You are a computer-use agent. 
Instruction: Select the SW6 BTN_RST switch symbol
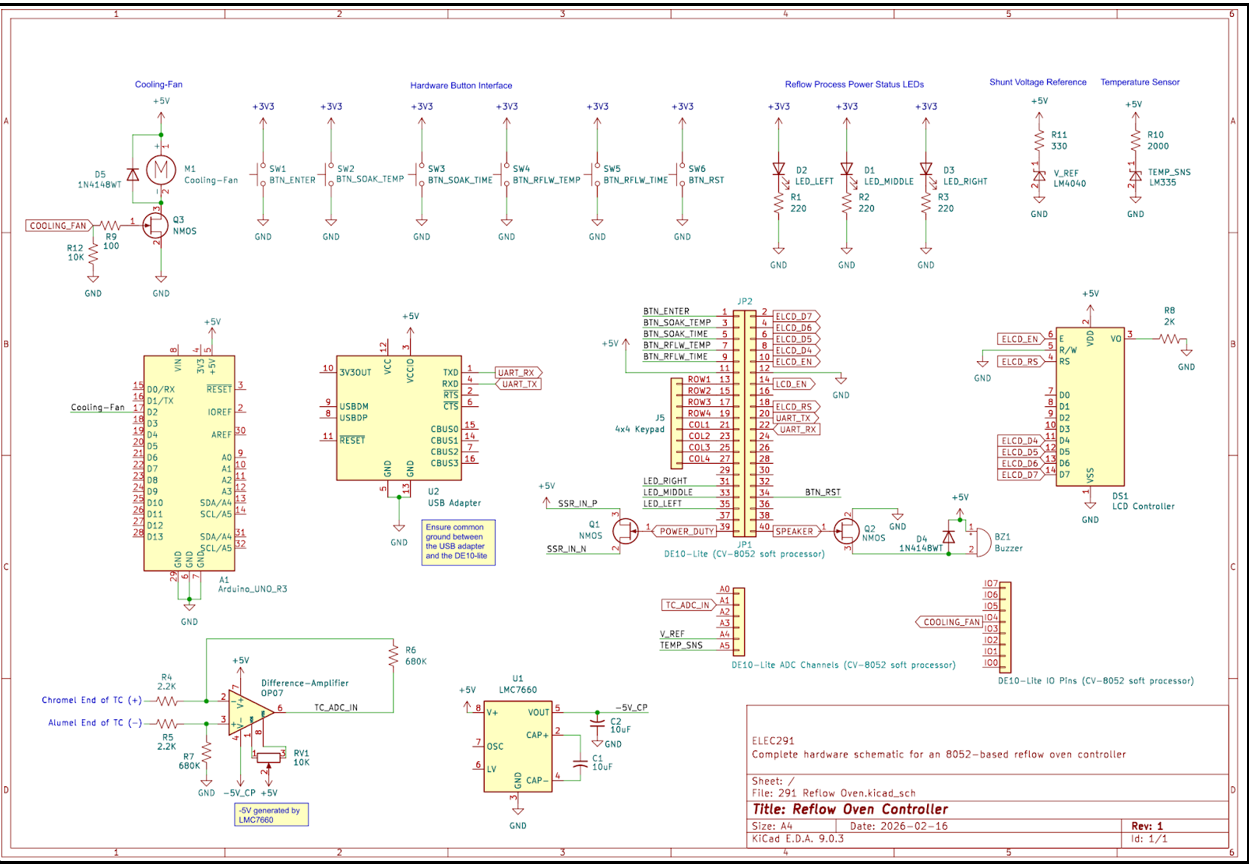coord(680,174)
